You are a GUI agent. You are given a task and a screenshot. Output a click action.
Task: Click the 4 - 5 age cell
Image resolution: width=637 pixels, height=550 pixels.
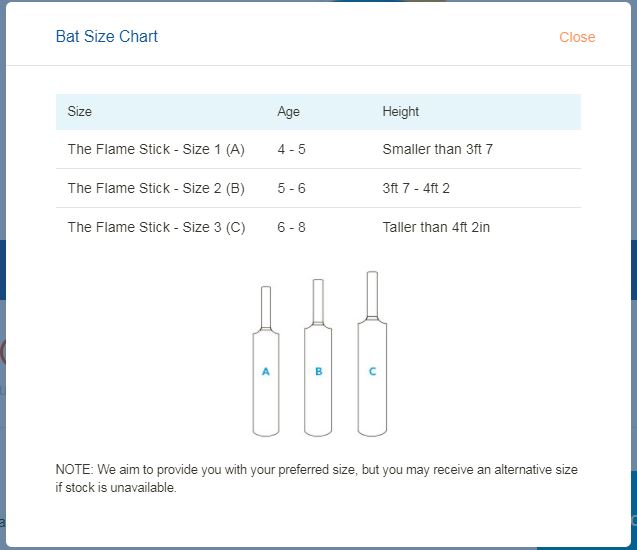291,150
